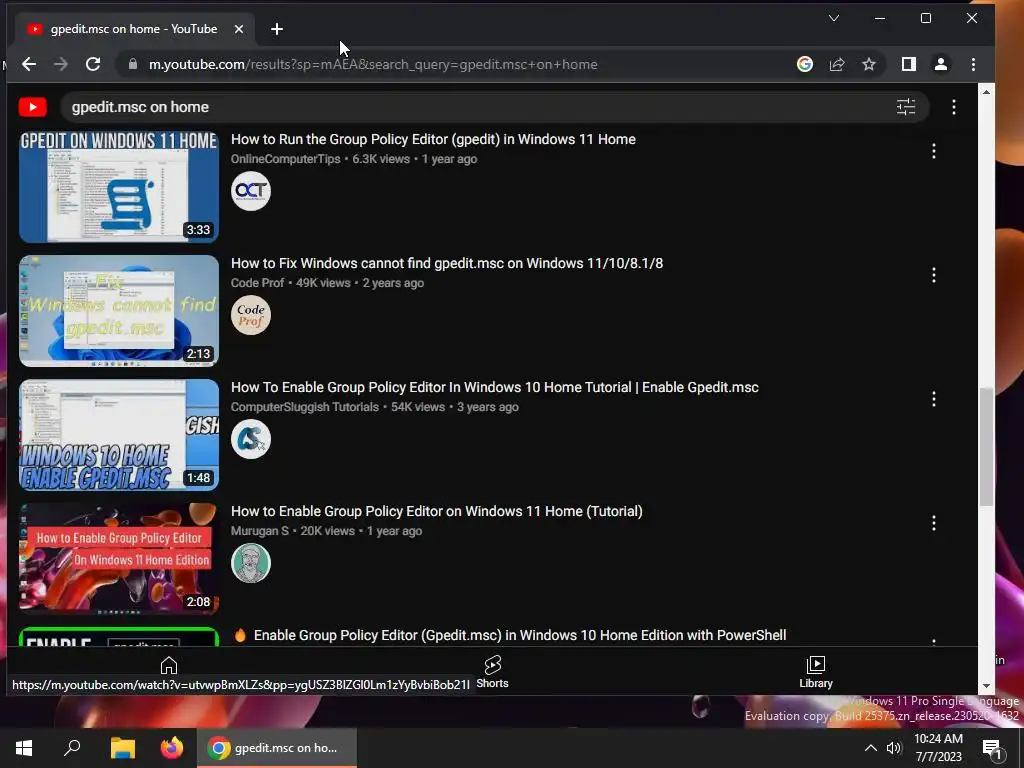View site information lock icon
Viewport: 1024px width, 768px height.
pos(133,64)
